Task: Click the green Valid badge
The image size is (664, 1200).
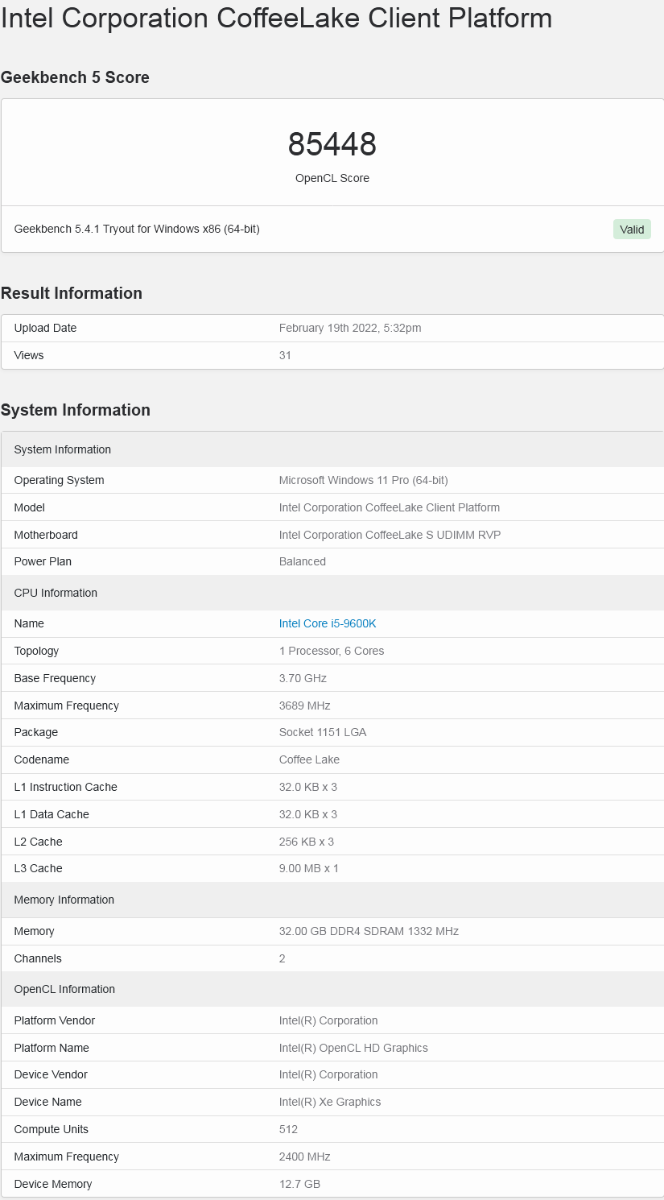Action: (632, 229)
